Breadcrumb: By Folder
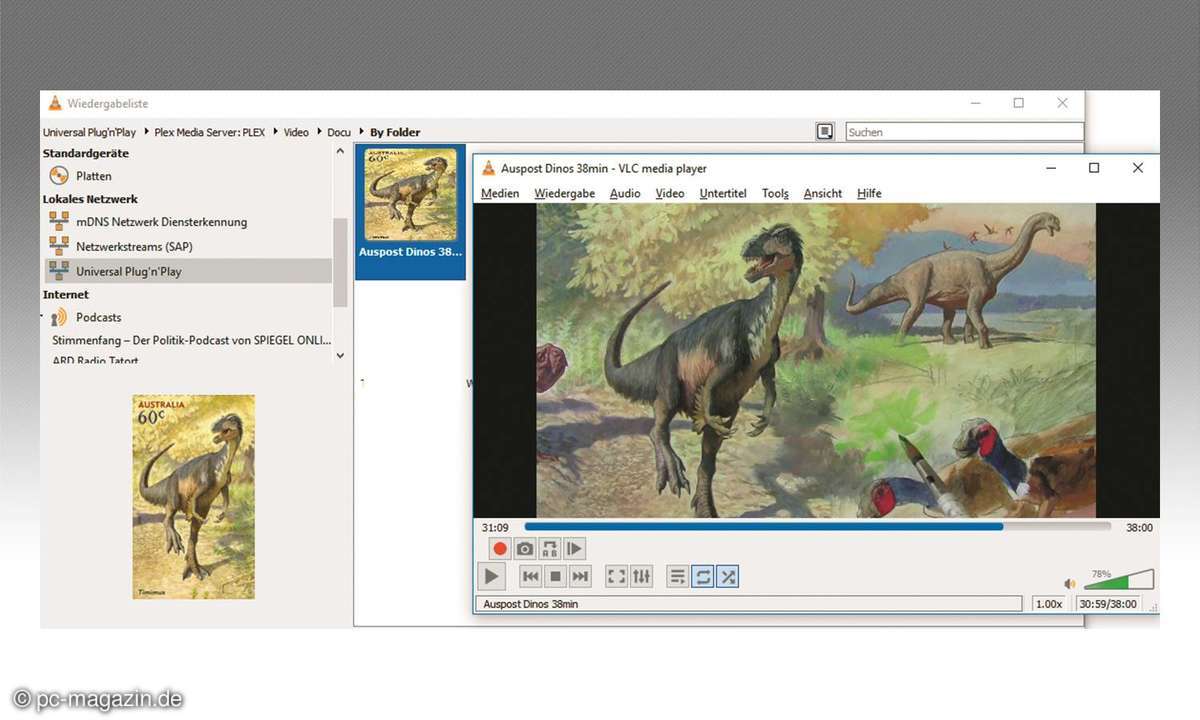Viewport: 1200px width, 720px height. (x=395, y=132)
